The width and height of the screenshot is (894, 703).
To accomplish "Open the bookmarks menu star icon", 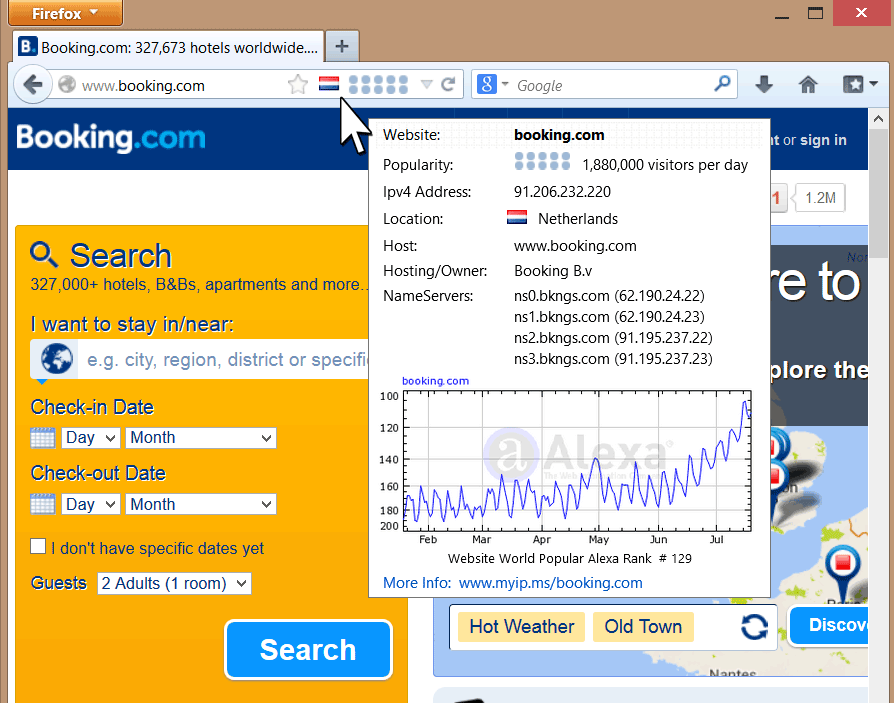I will (858, 85).
